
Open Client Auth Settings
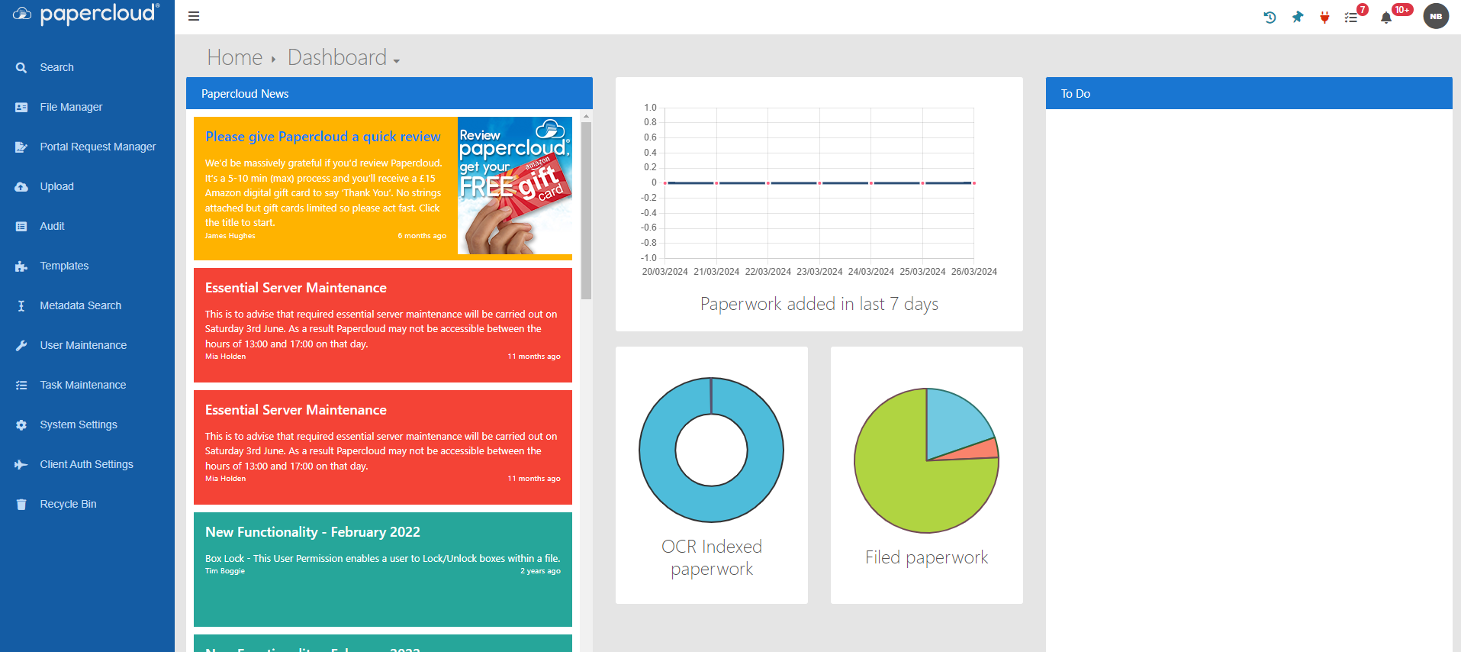(87, 464)
